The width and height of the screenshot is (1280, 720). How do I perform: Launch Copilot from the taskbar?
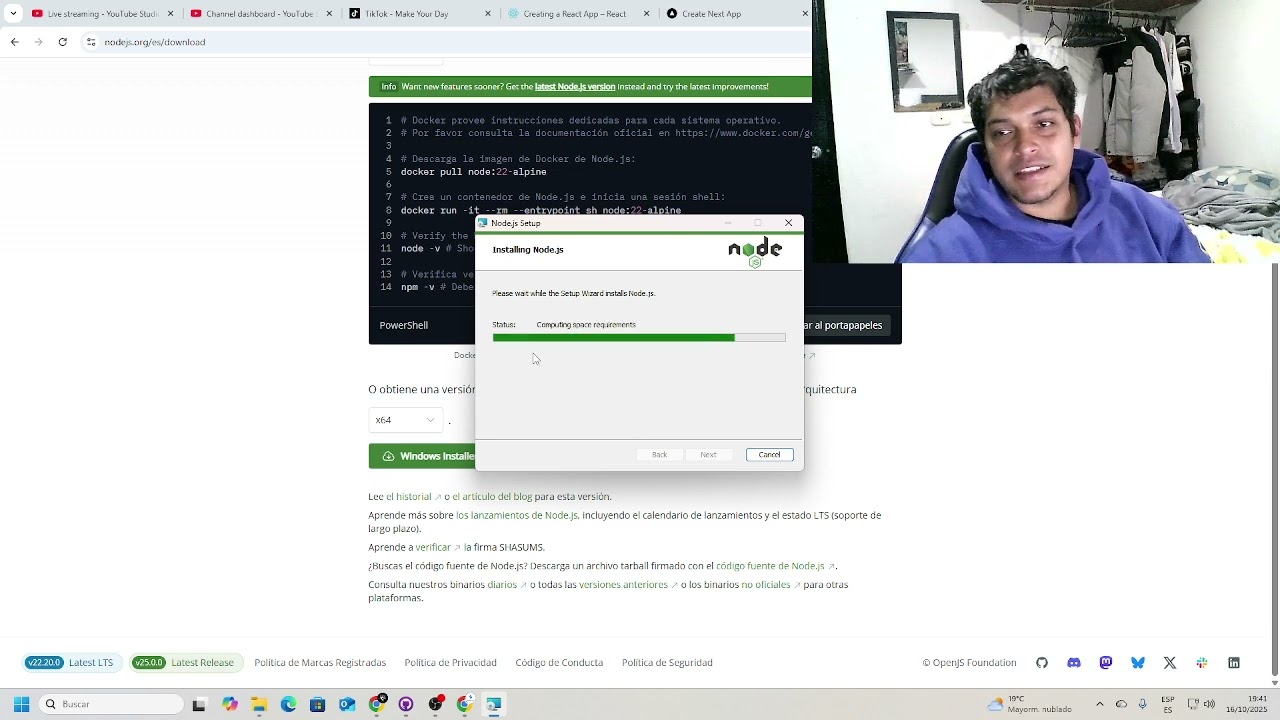[x=230, y=704]
